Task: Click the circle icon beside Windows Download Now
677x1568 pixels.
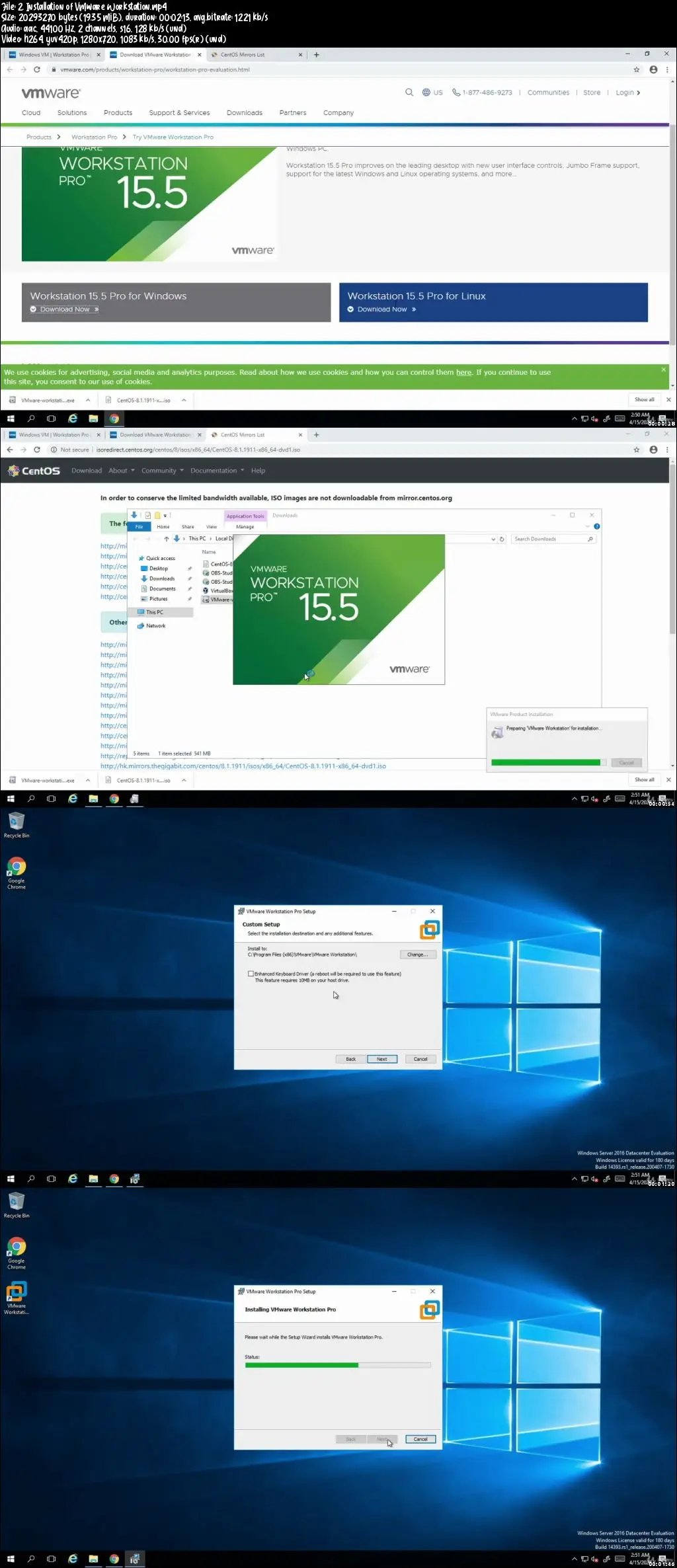Action: [x=33, y=309]
